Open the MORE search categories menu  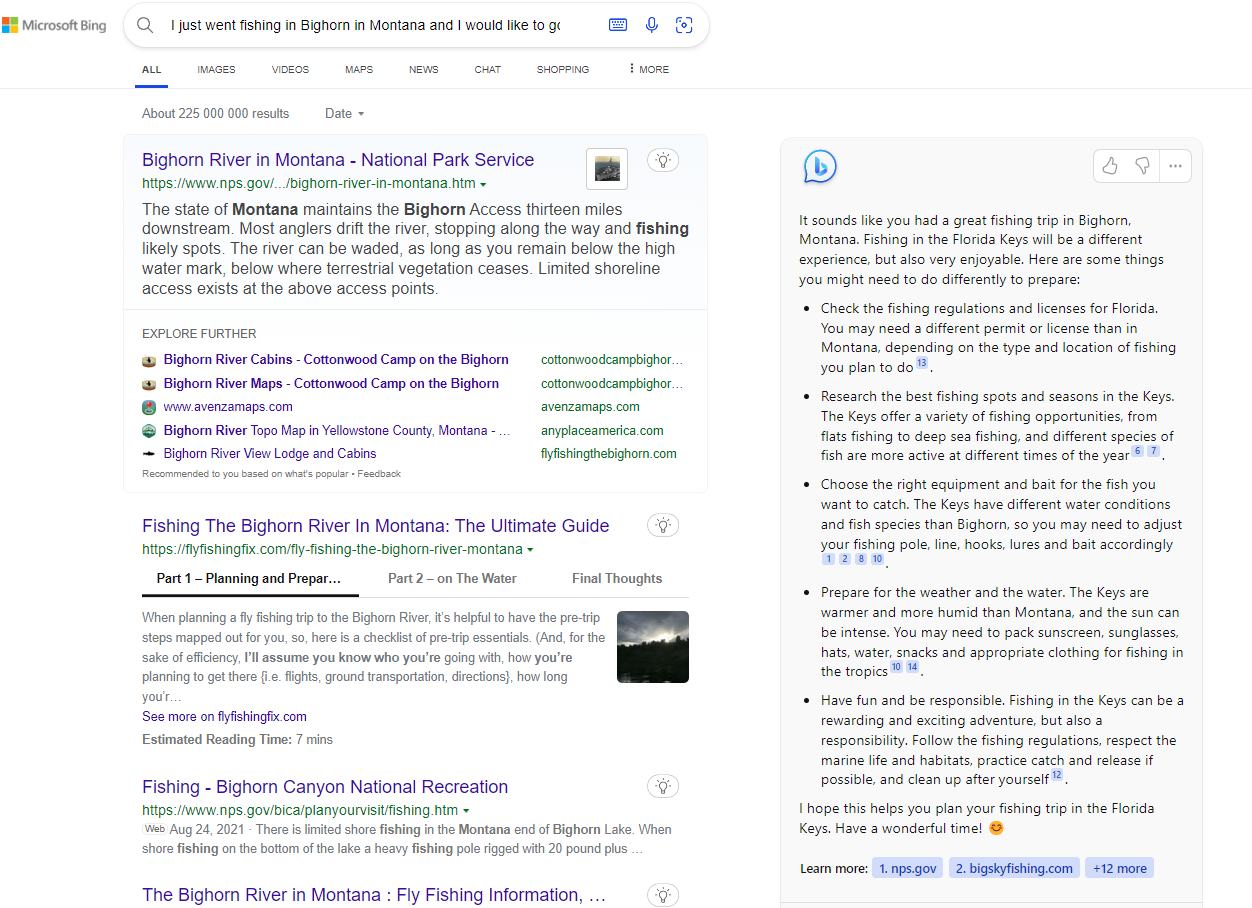click(648, 70)
